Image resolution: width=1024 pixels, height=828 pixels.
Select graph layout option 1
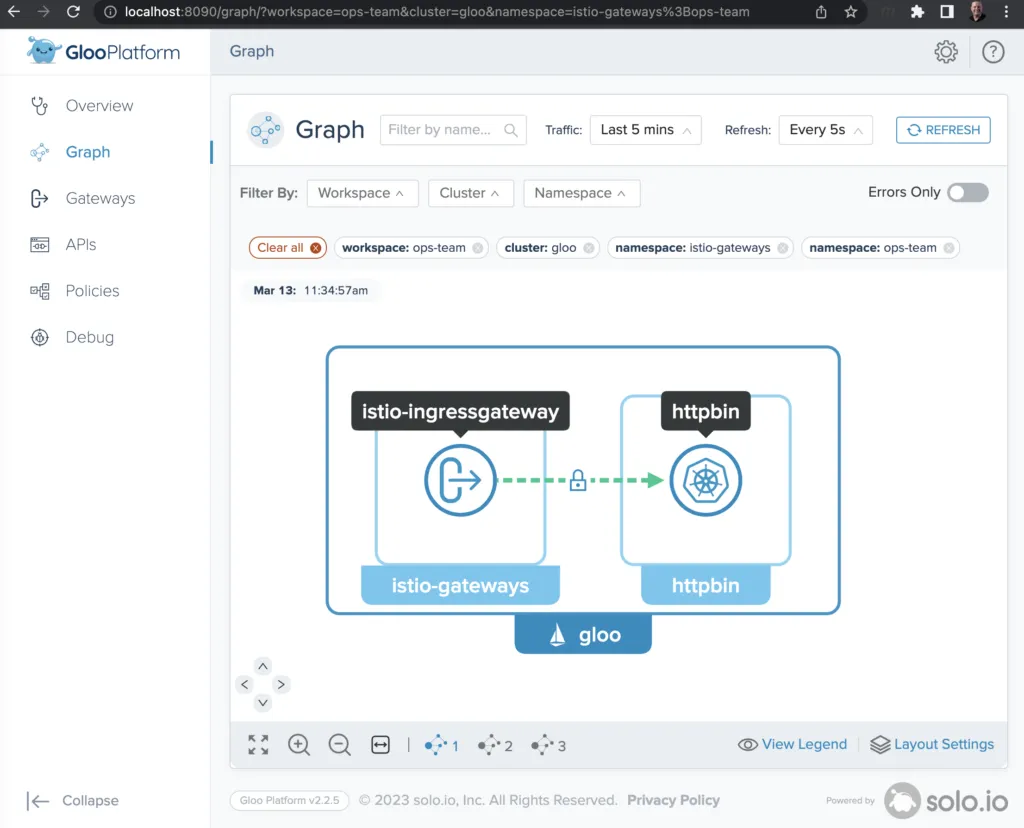point(441,745)
